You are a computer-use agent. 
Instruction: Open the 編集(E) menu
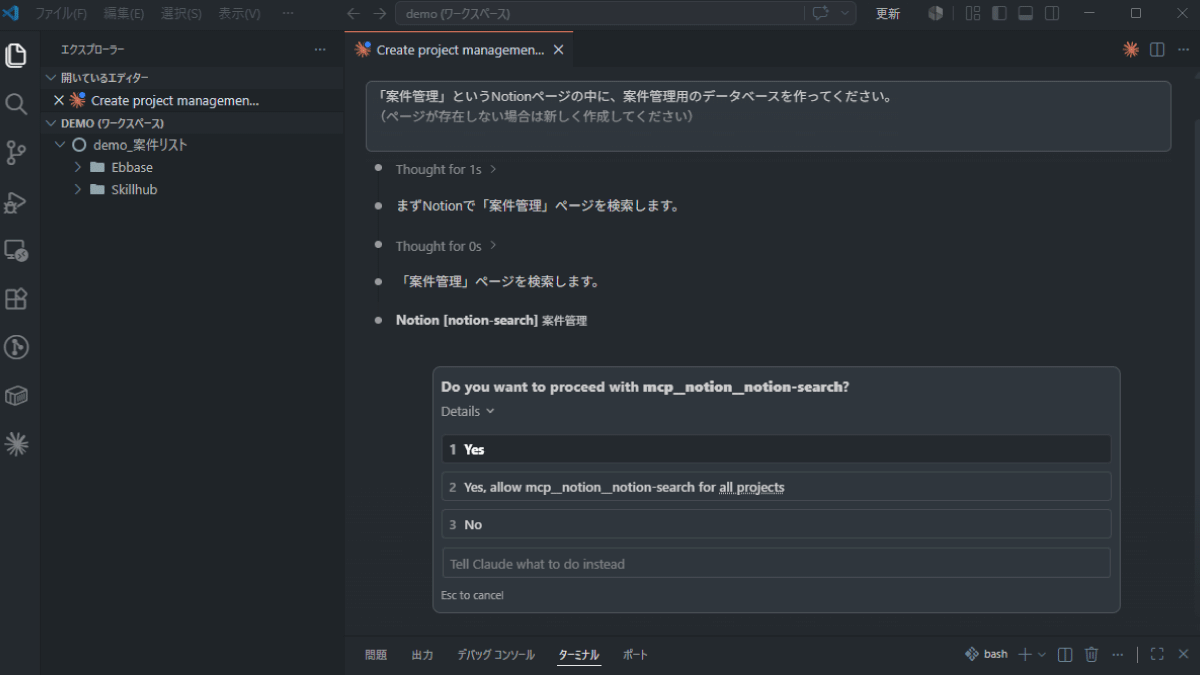(x=124, y=14)
